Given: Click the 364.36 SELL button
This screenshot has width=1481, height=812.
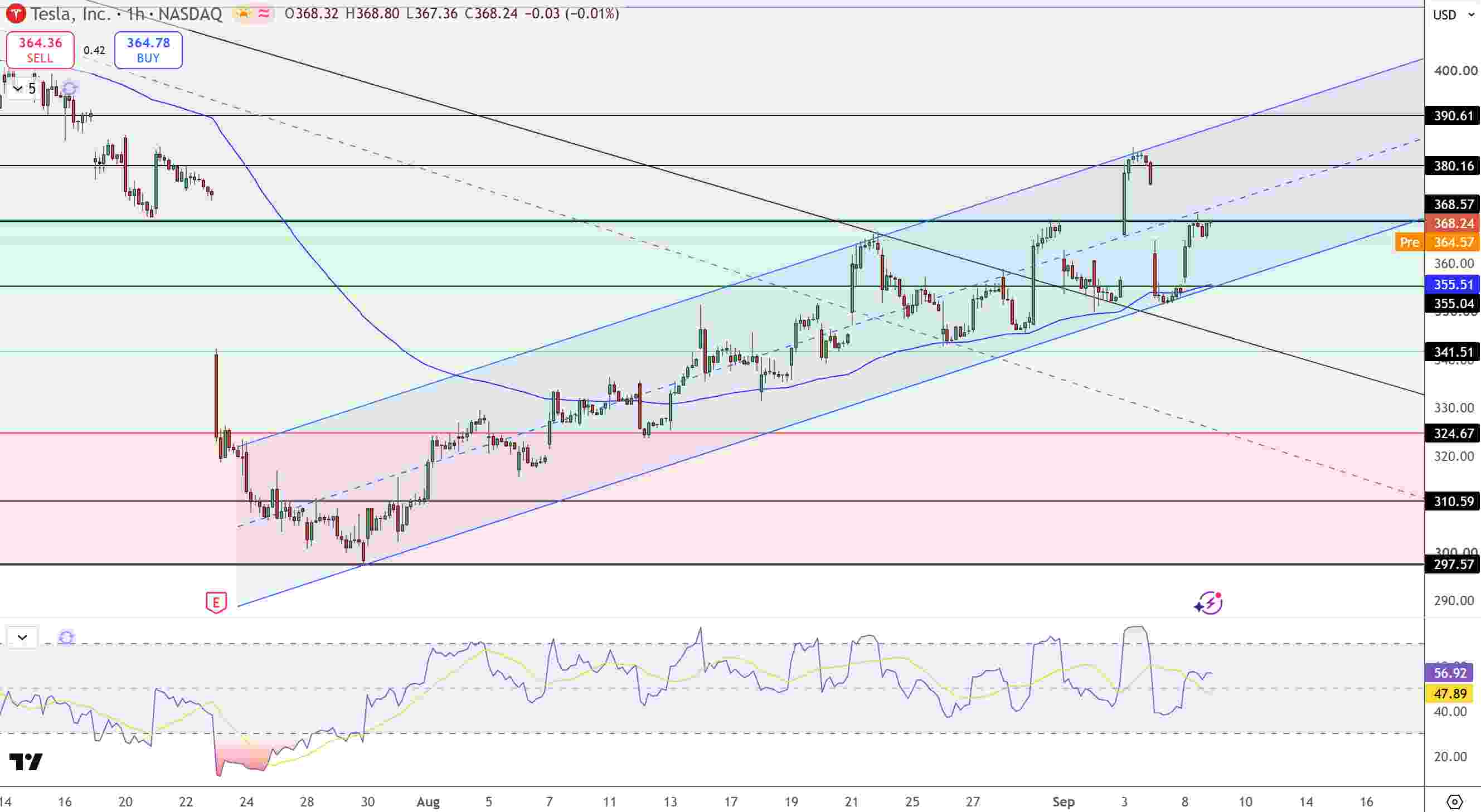Looking at the screenshot, I should pos(40,50).
